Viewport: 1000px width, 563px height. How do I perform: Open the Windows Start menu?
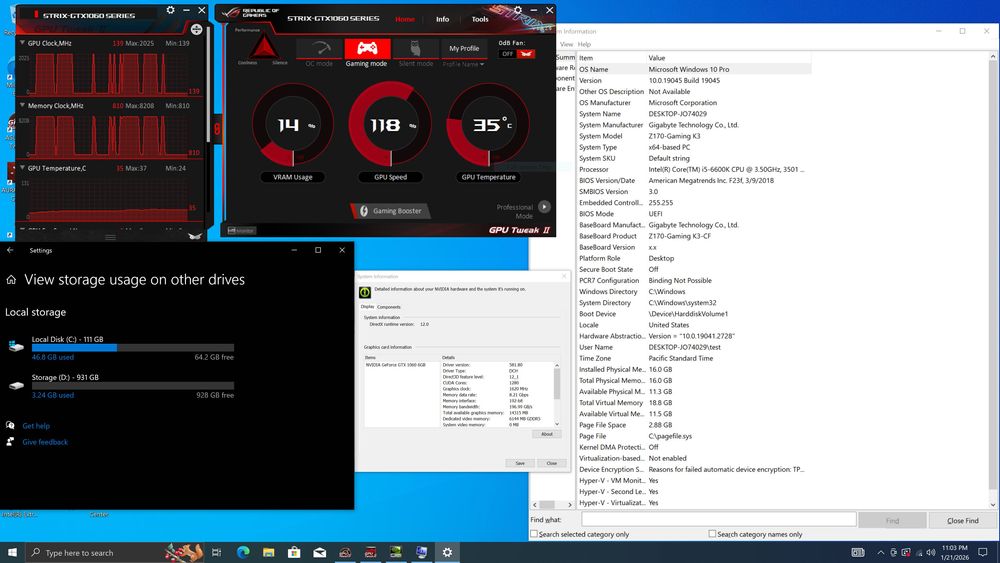12,552
